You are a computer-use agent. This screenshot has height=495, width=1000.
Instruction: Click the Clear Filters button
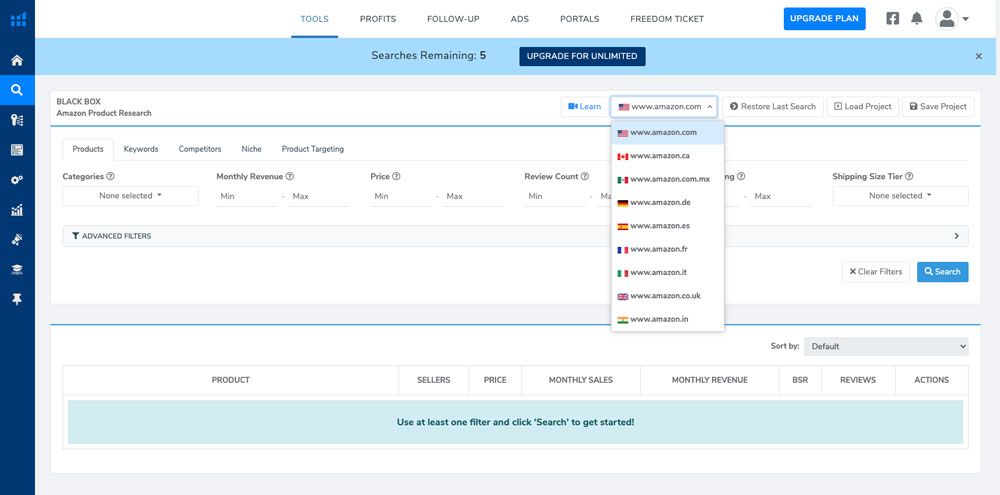[876, 272]
